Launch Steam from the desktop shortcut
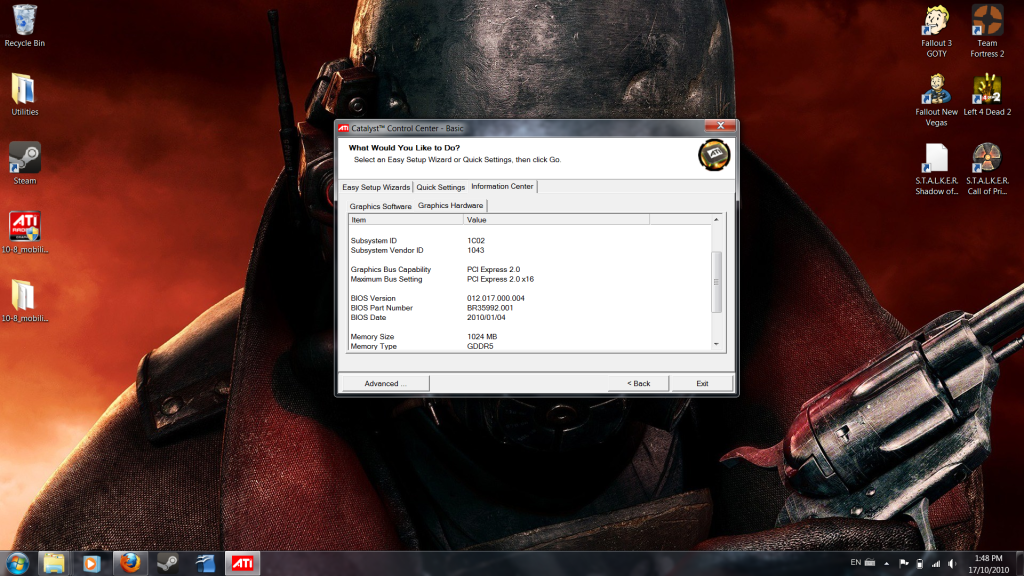This screenshot has width=1024, height=576. pyautogui.click(x=25, y=163)
